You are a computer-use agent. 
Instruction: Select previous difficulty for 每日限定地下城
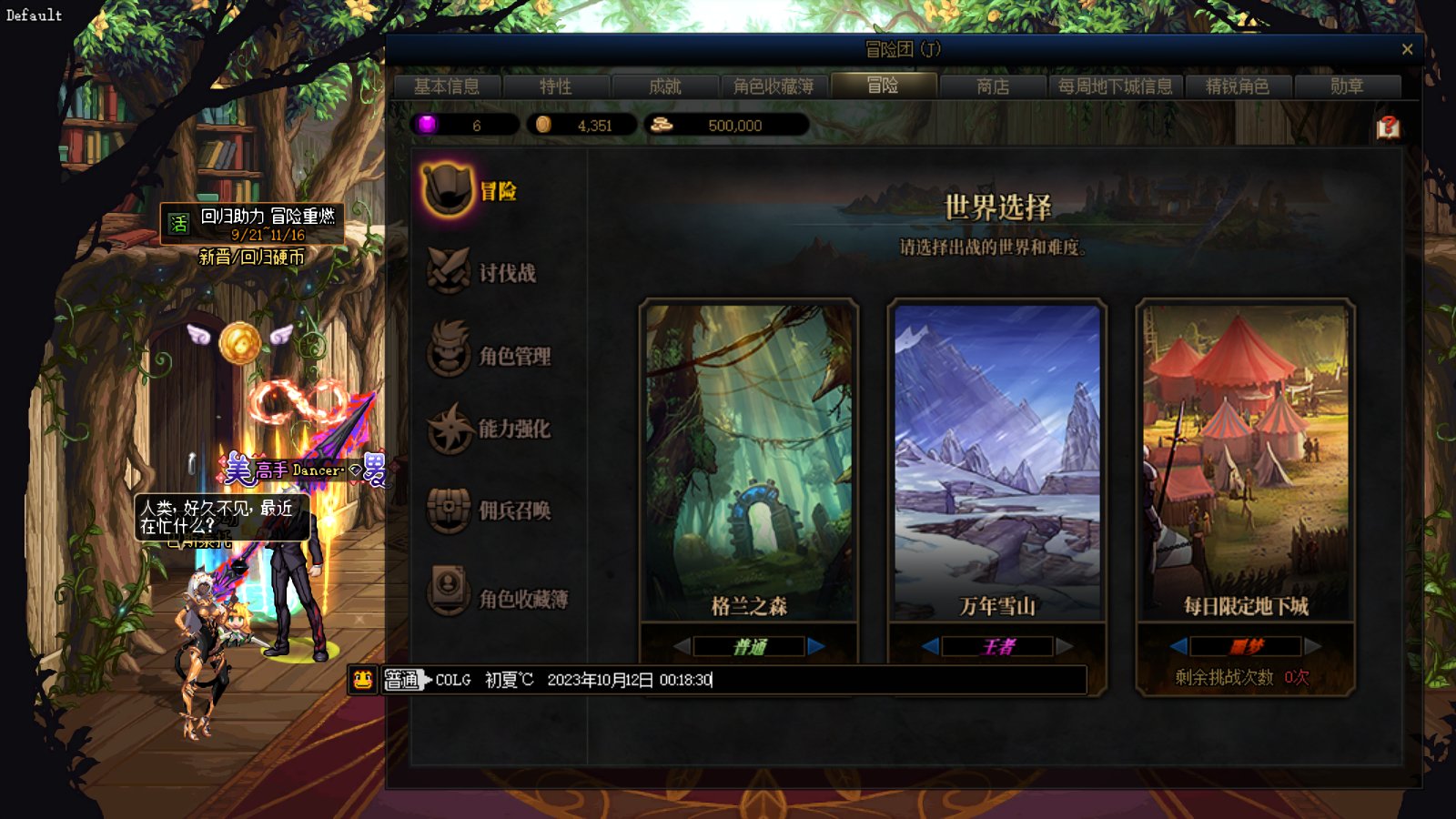(x=1178, y=646)
